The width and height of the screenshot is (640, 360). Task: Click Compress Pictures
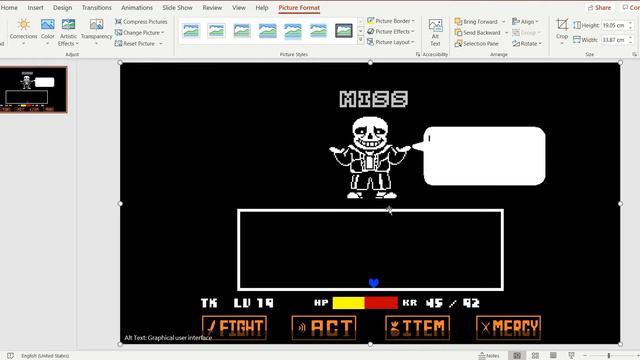point(141,22)
